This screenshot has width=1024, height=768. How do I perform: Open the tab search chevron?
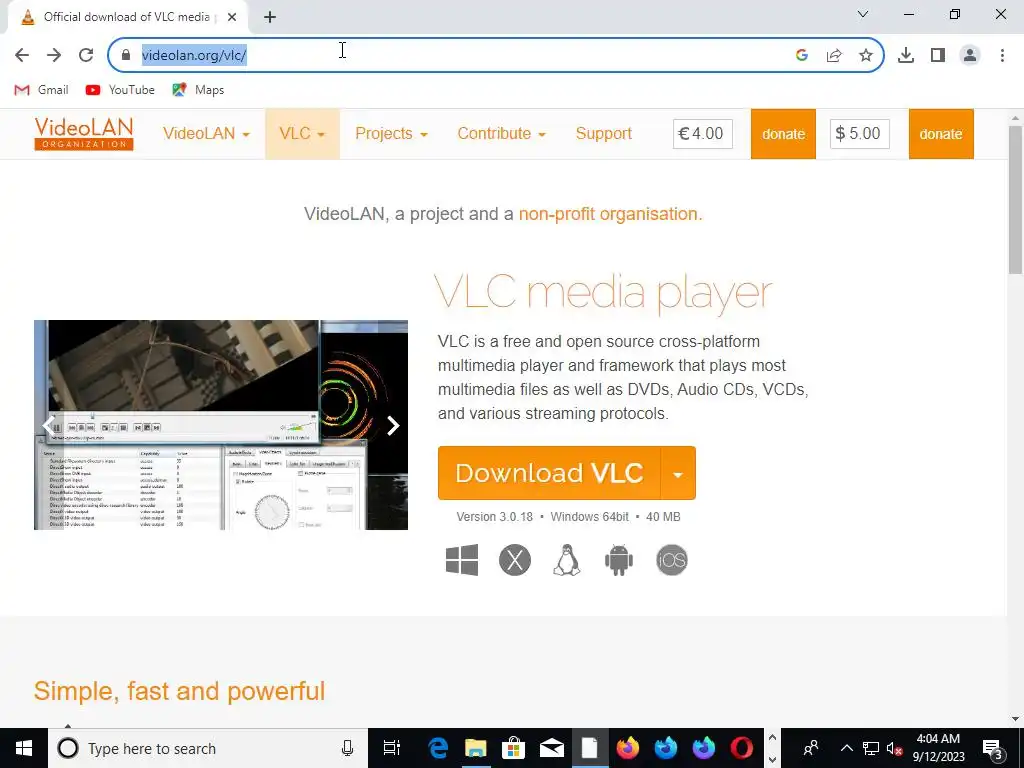(x=863, y=14)
